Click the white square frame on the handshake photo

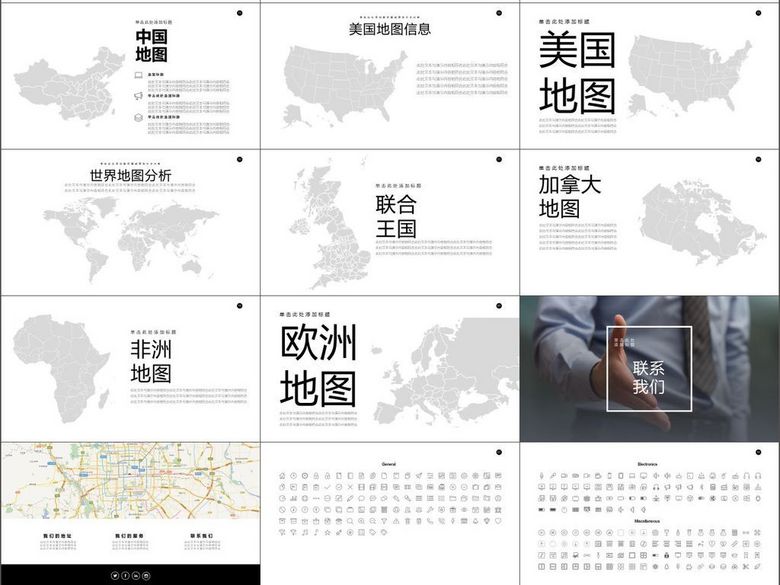[649, 369]
